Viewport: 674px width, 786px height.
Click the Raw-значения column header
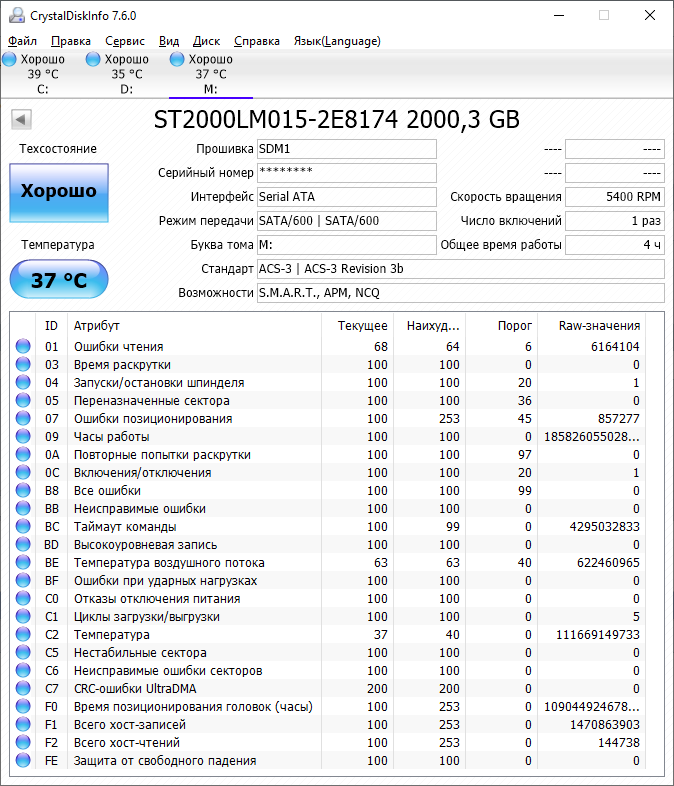(592, 325)
